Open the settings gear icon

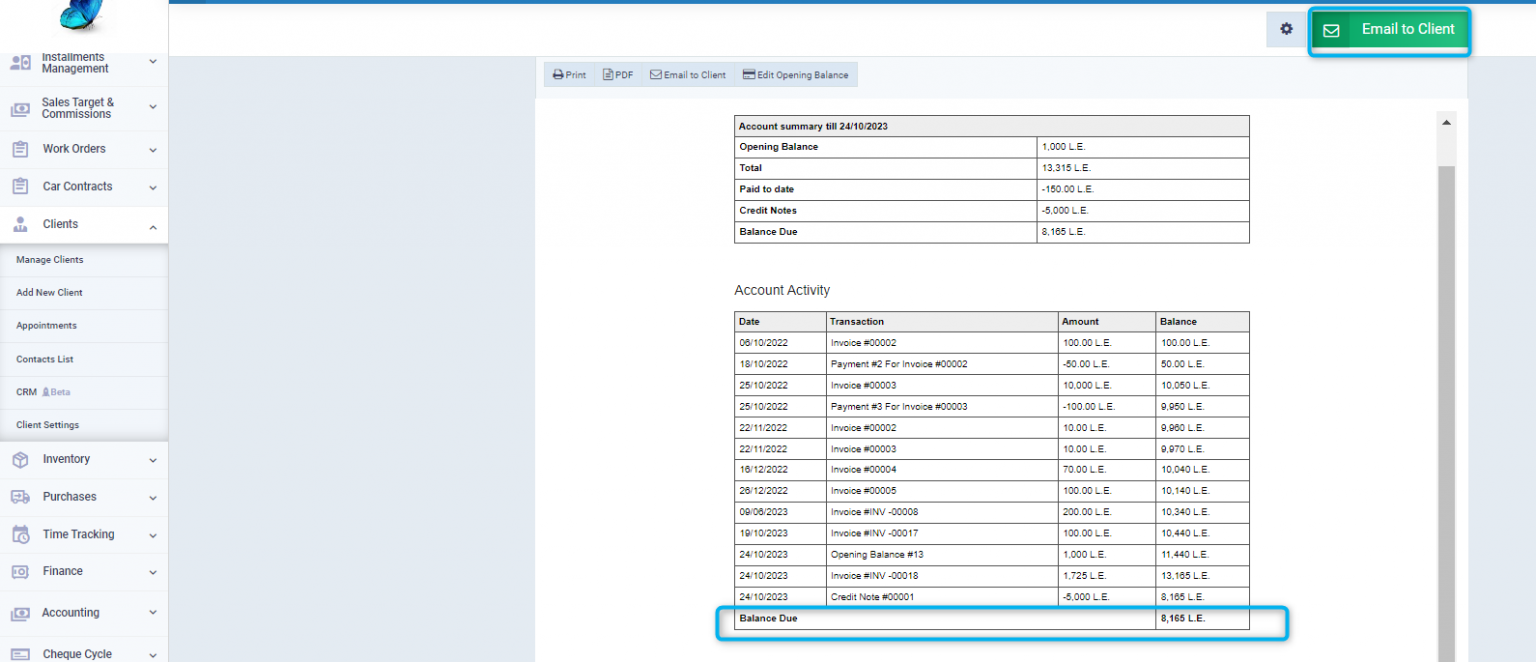tap(1286, 29)
